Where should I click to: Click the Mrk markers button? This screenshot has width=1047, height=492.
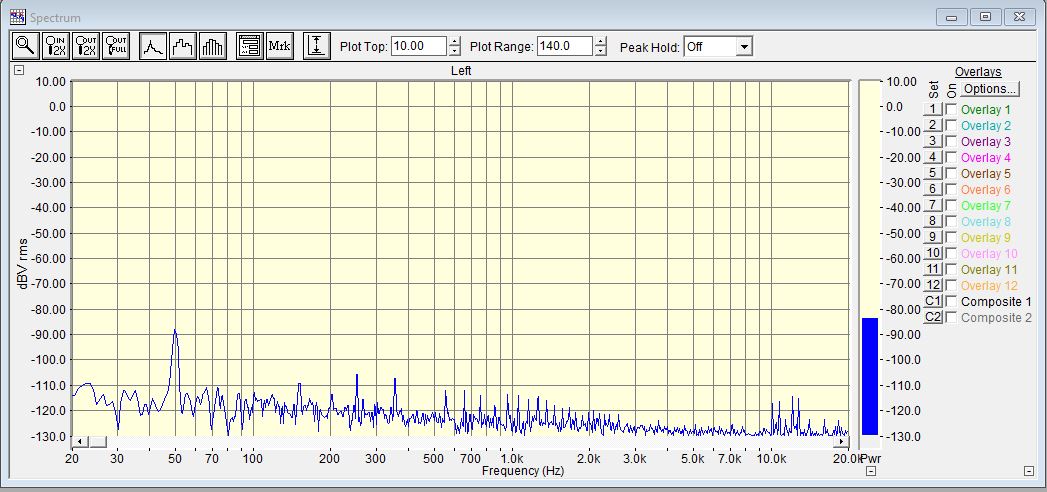pyautogui.click(x=280, y=46)
